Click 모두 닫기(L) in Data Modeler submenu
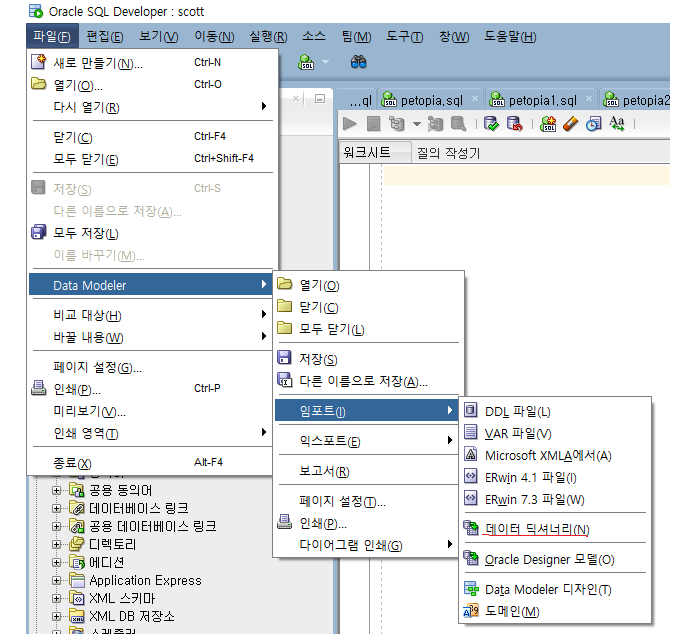This screenshot has height=634, width=696. pyautogui.click(x=368, y=329)
